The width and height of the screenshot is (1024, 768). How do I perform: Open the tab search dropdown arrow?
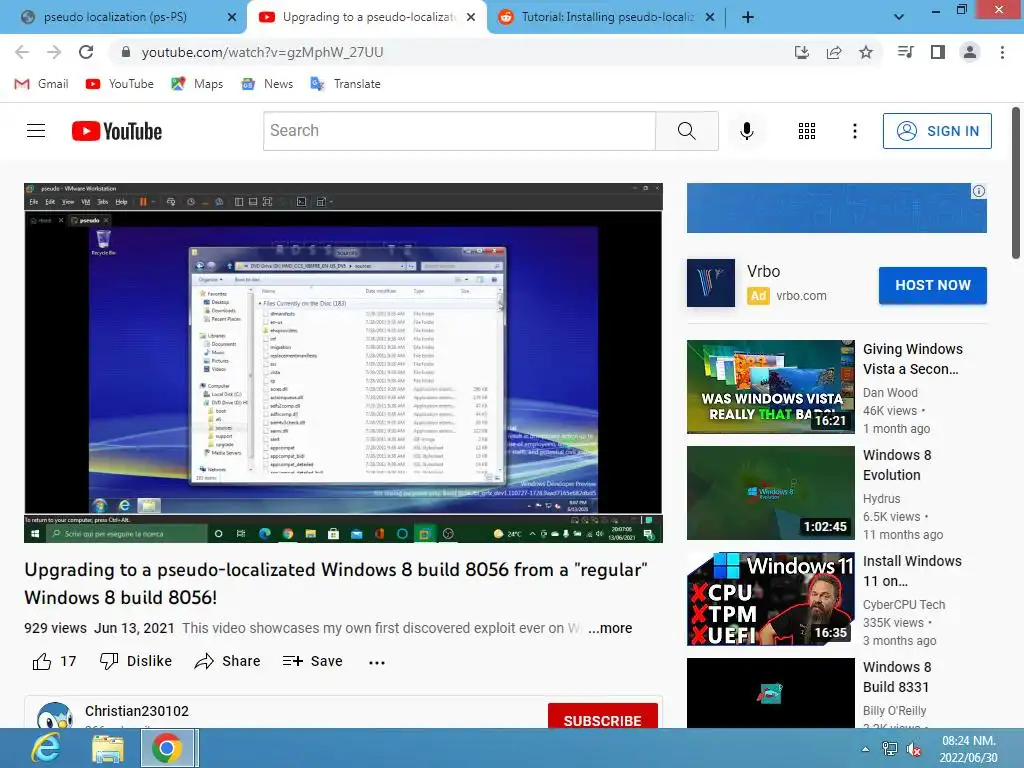tap(899, 17)
